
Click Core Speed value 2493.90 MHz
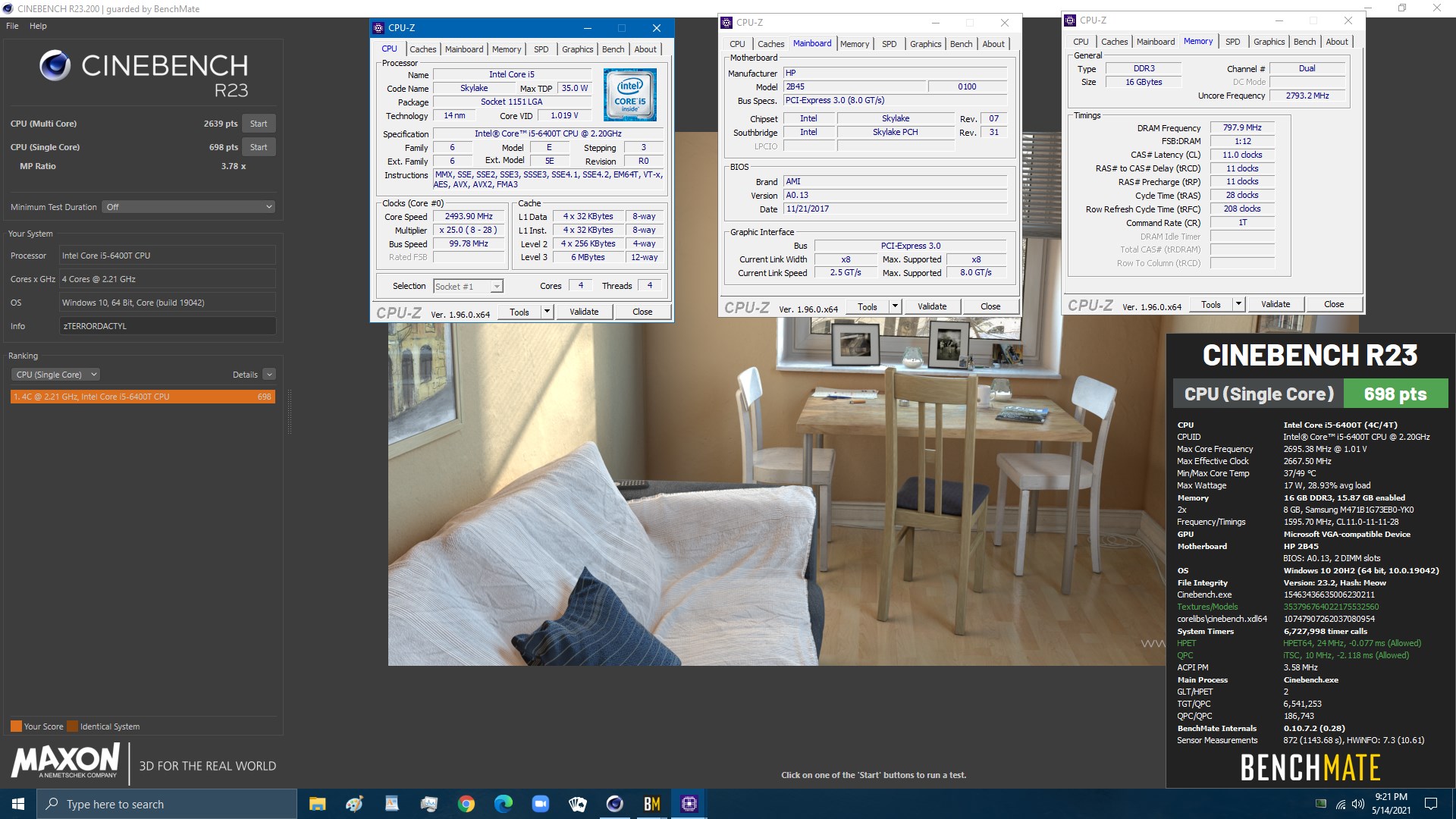pos(469,217)
